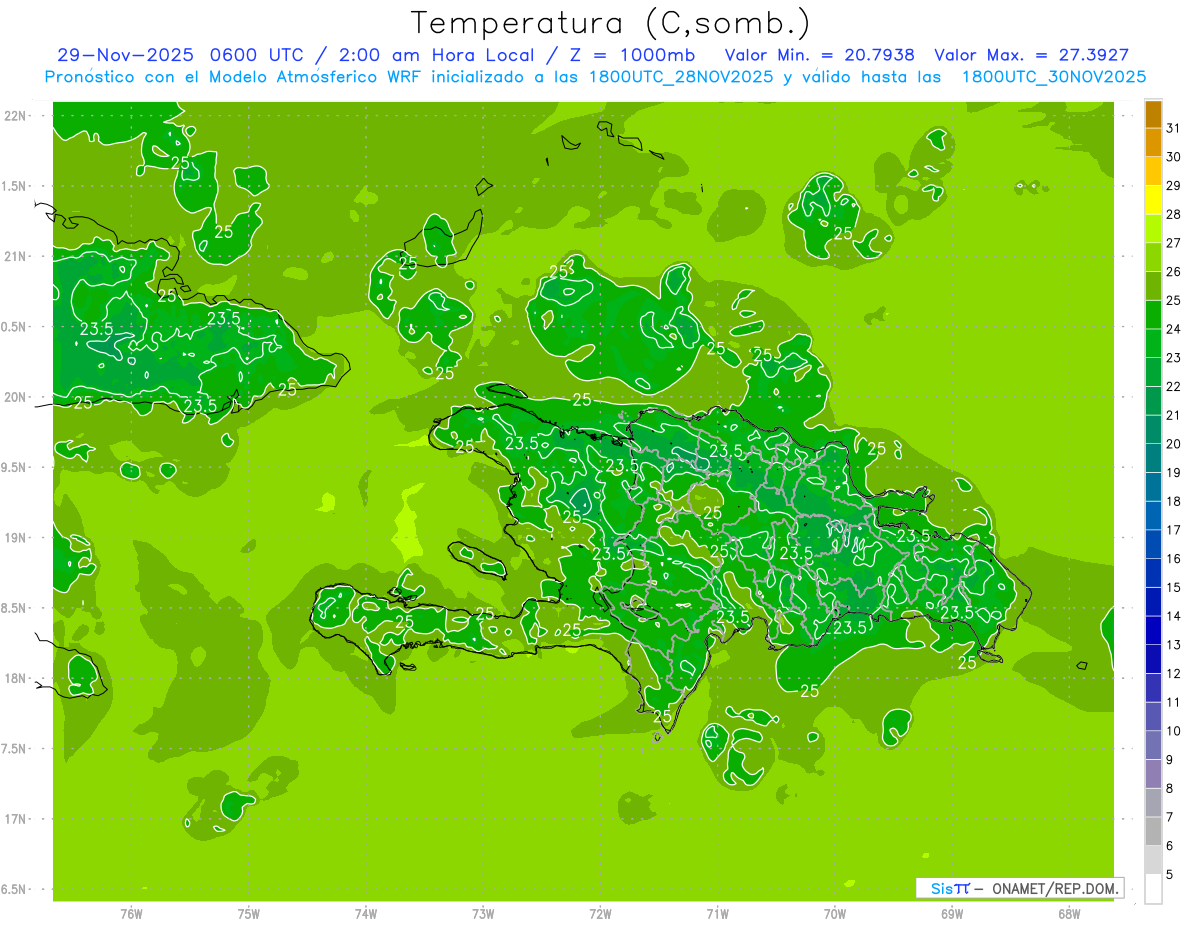Click the '17N' latitude axis label
The width and height of the screenshot is (1200, 927).
[x=14, y=819]
